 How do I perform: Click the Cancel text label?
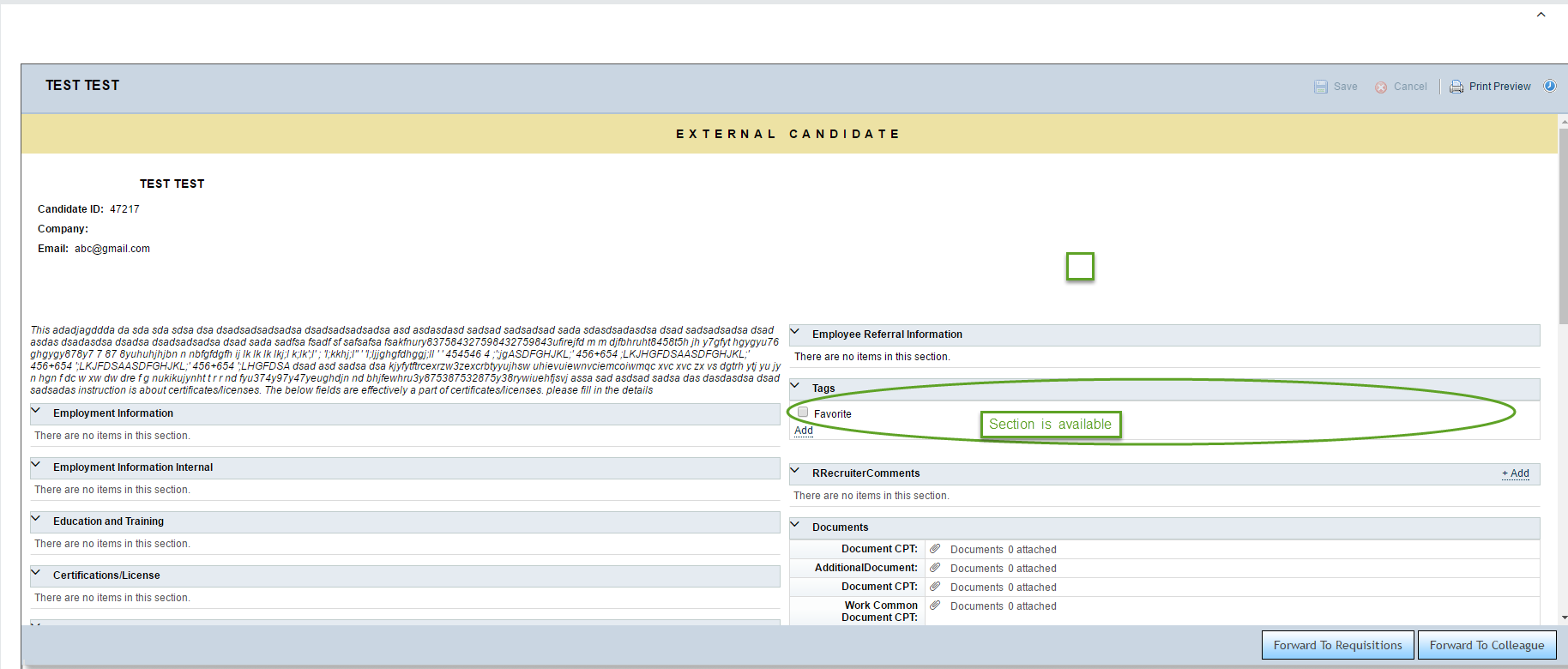coord(1410,87)
